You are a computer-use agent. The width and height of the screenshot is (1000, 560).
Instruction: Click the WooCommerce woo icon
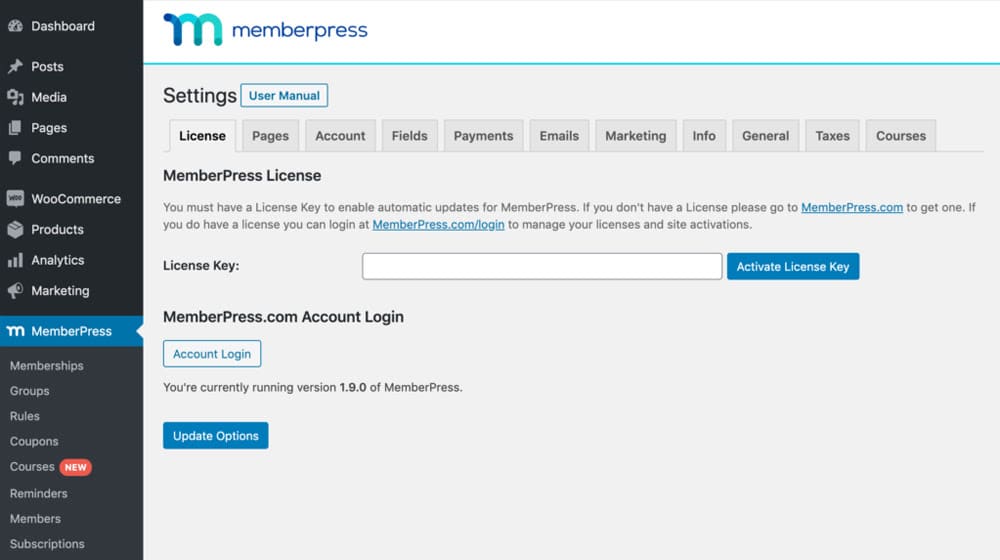click(x=15, y=198)
